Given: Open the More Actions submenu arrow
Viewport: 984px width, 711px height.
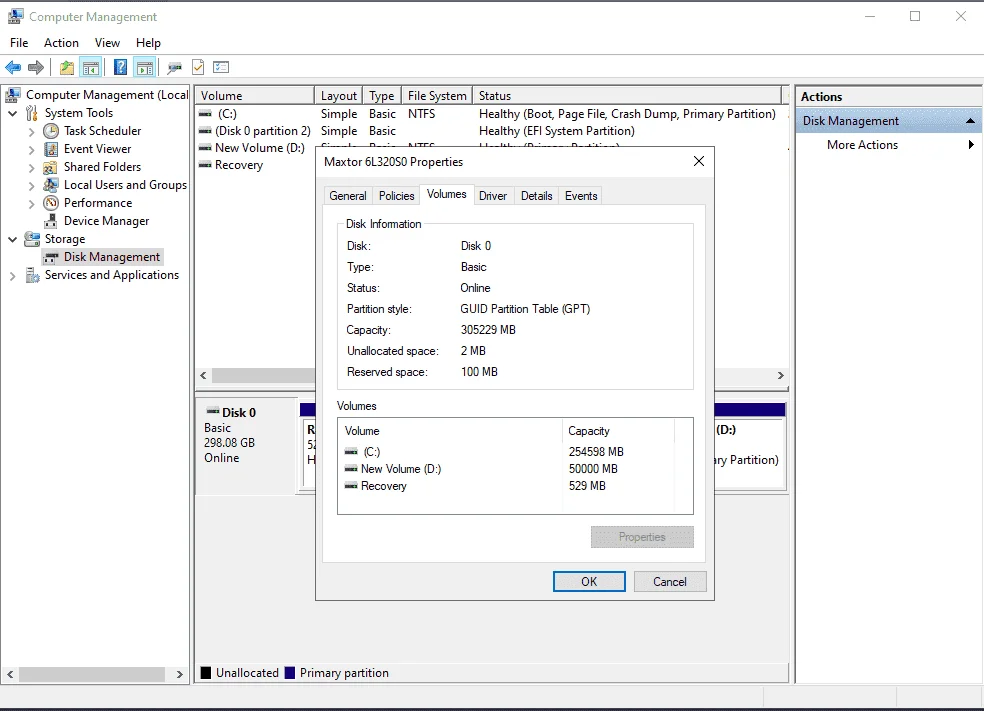Looking at the screenshot, I should [x=971, y=145].
